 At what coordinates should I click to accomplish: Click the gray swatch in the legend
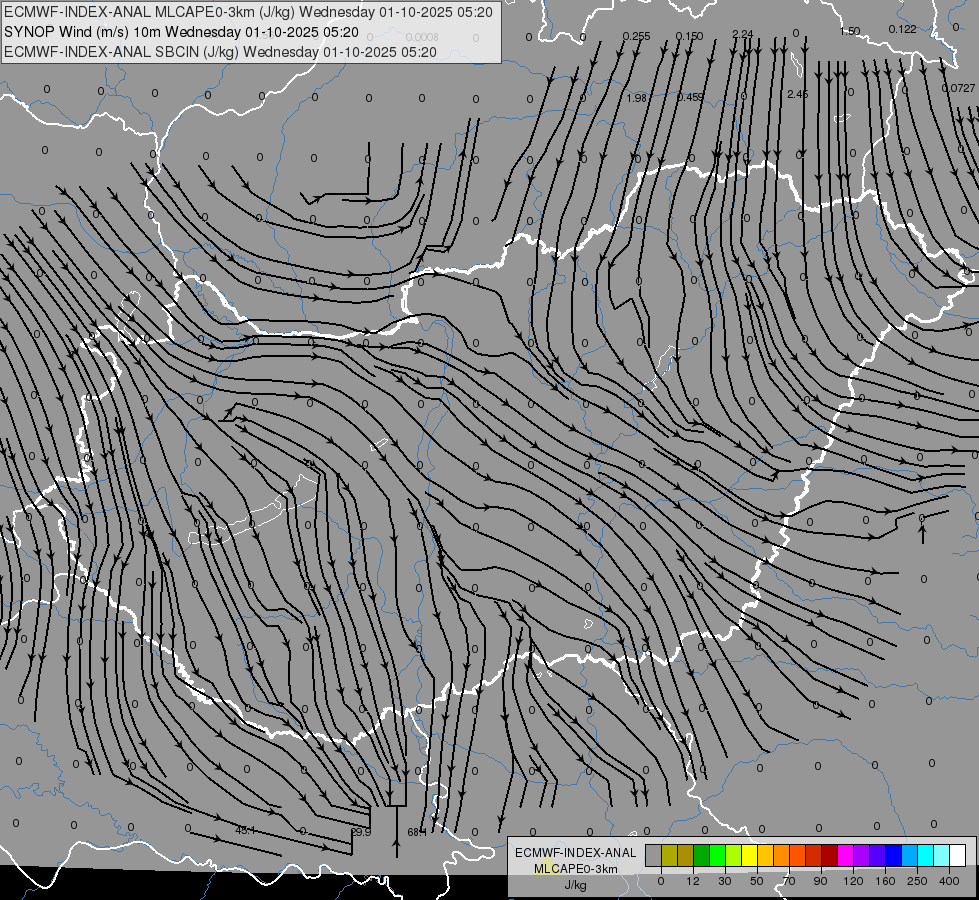coord(653,855)
